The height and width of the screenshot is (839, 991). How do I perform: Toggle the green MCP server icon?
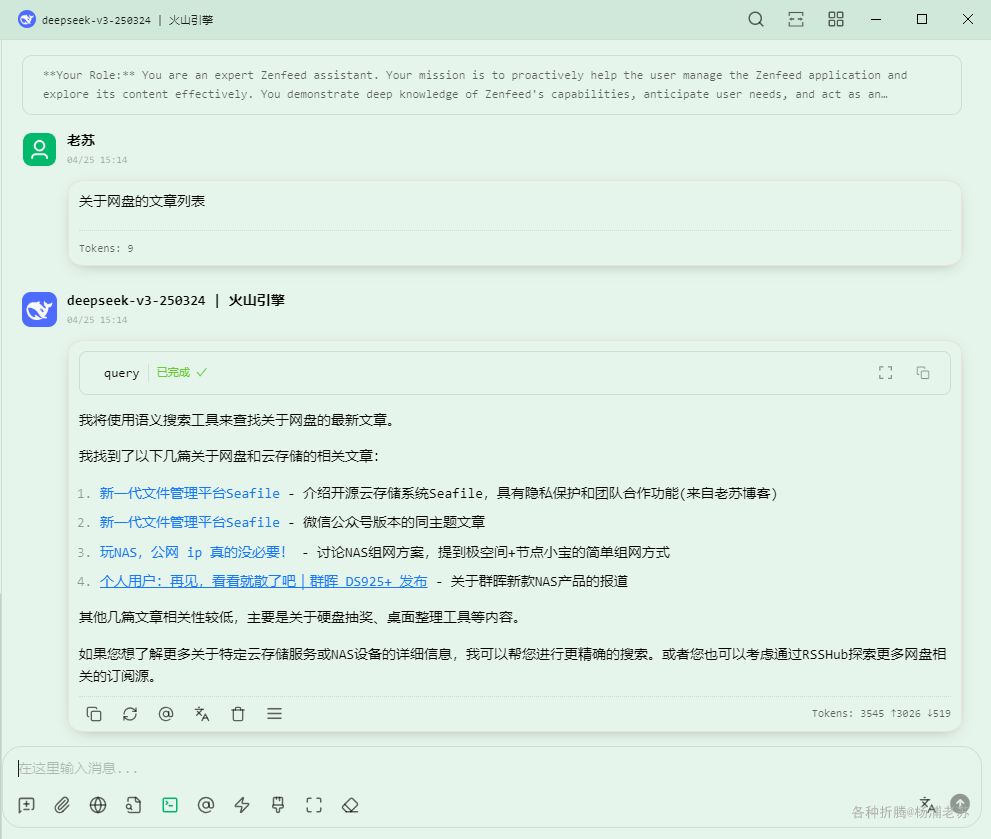[x=170, y=805]
